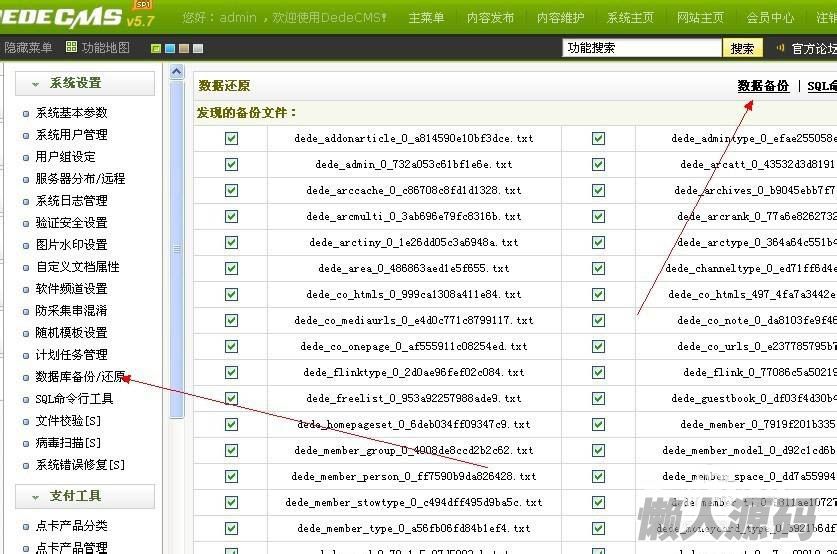Open 防采集串混淆 in sidebar
Viewport: 837px width, 554px height.
point(72,311)
